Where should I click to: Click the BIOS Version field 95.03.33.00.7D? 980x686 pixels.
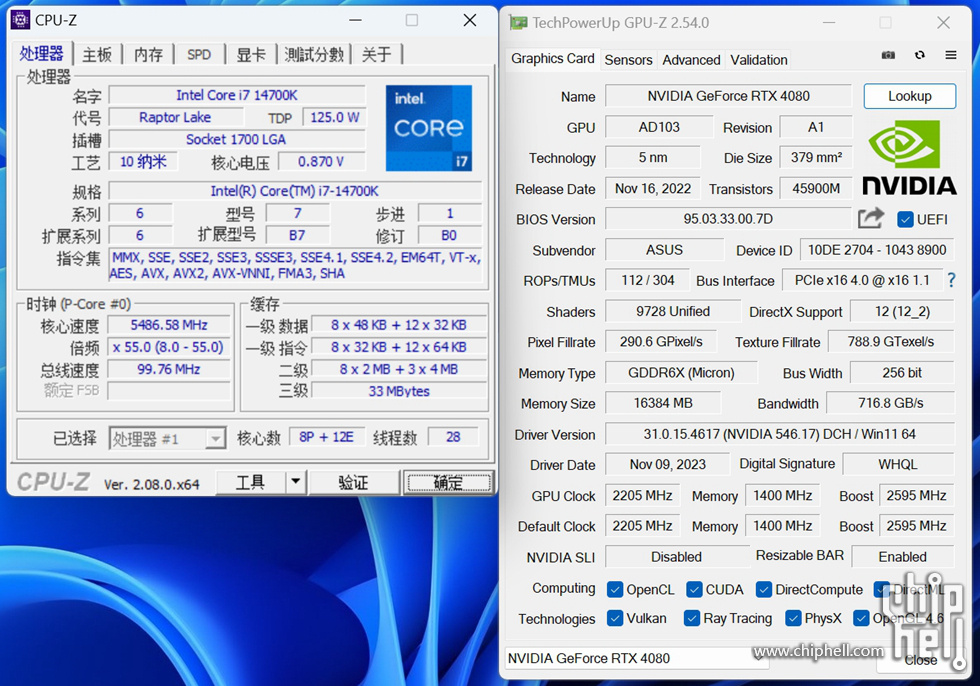728,219
